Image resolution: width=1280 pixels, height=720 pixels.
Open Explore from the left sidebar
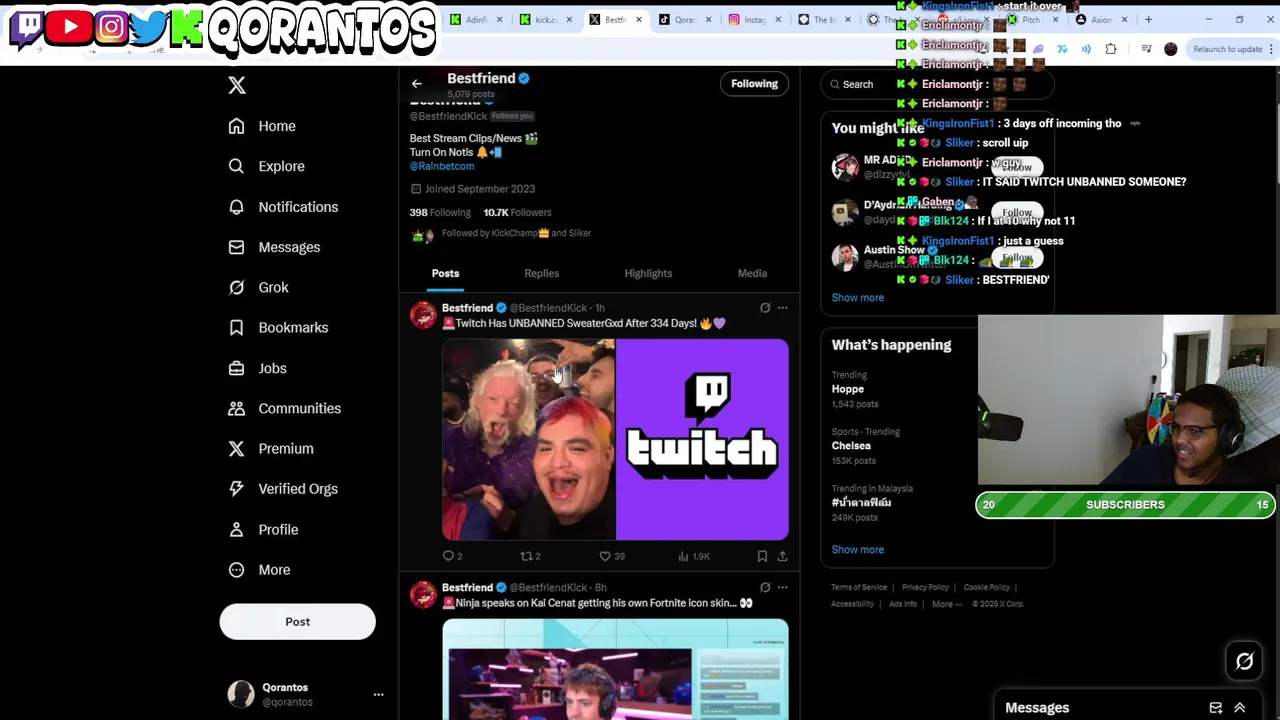coord(266,166)
